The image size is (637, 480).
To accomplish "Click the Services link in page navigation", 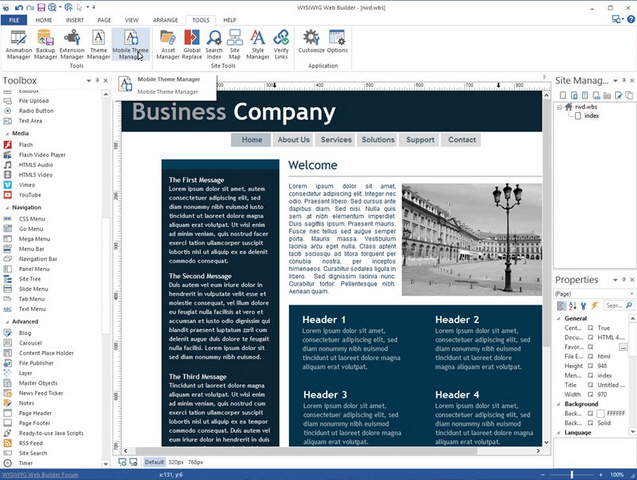I will click(x=336, y=140).
